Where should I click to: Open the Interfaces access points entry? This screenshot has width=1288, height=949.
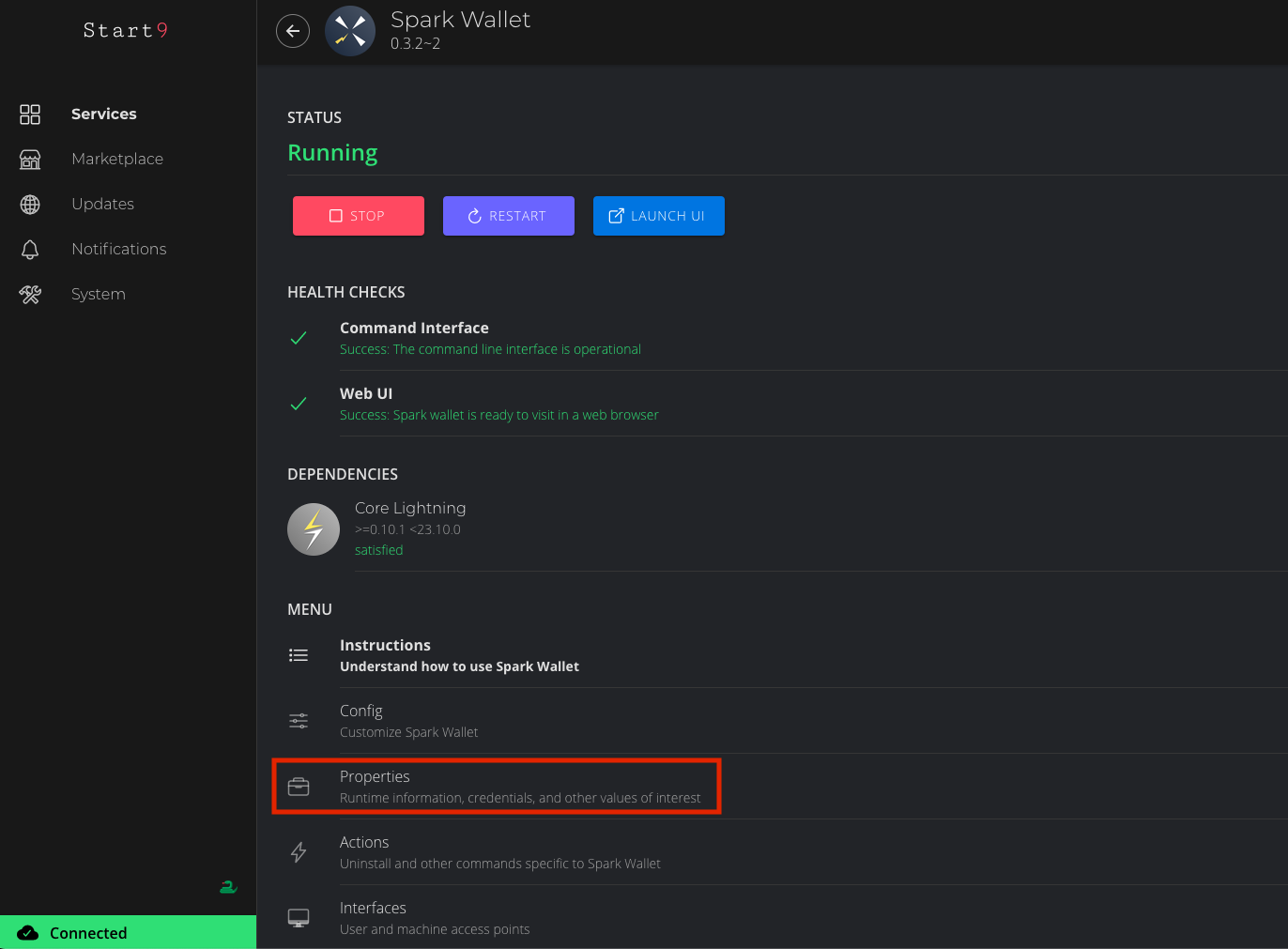434,918
